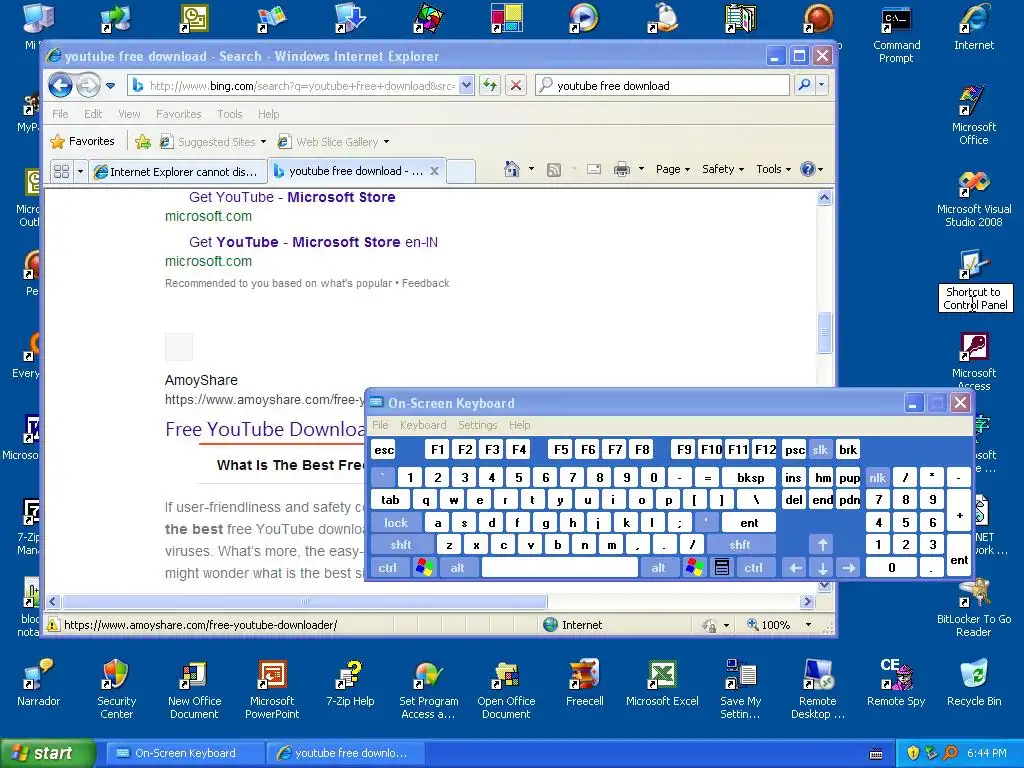Toggle the right alt key
The width and height of the screenshot is (1024, 768).
658,568
